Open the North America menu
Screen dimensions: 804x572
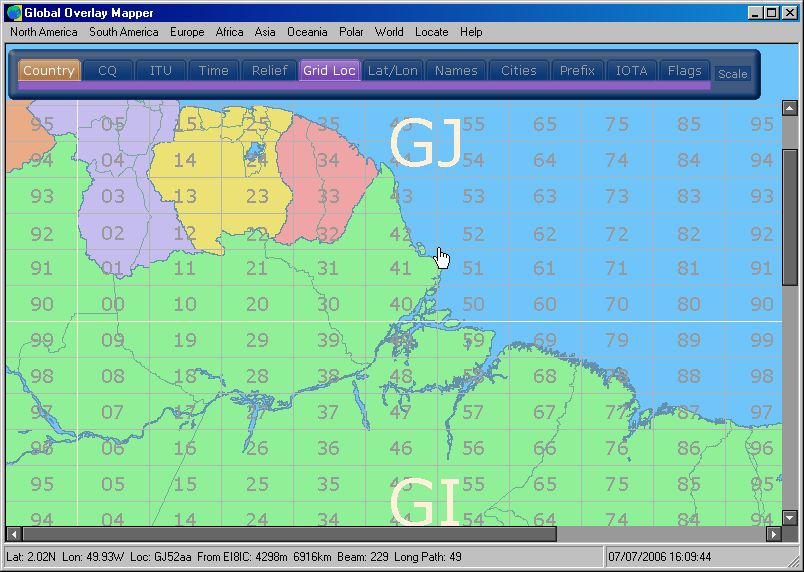(x=43, y=32)
